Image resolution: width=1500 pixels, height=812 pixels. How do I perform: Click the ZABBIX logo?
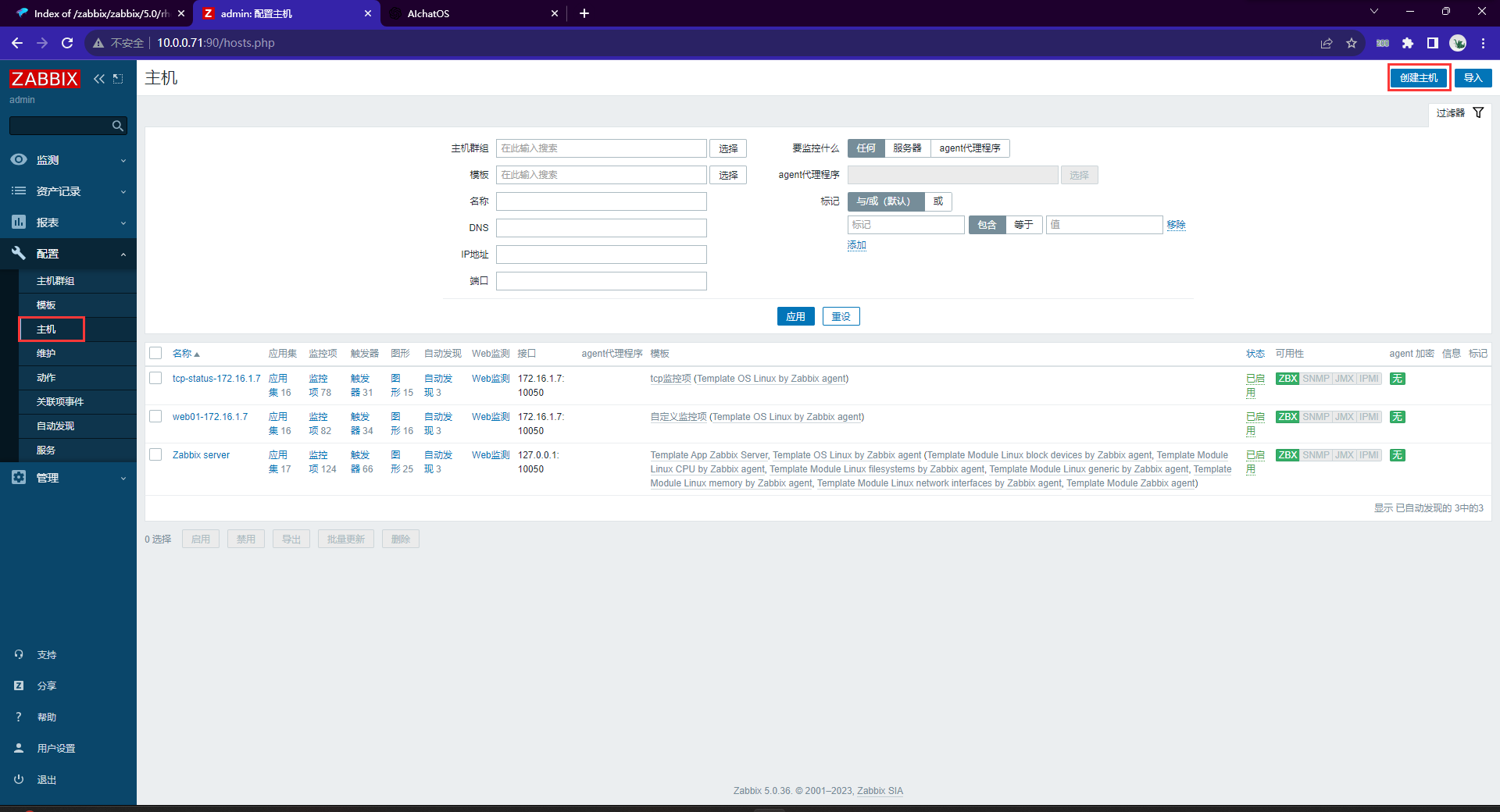point(45,79)
